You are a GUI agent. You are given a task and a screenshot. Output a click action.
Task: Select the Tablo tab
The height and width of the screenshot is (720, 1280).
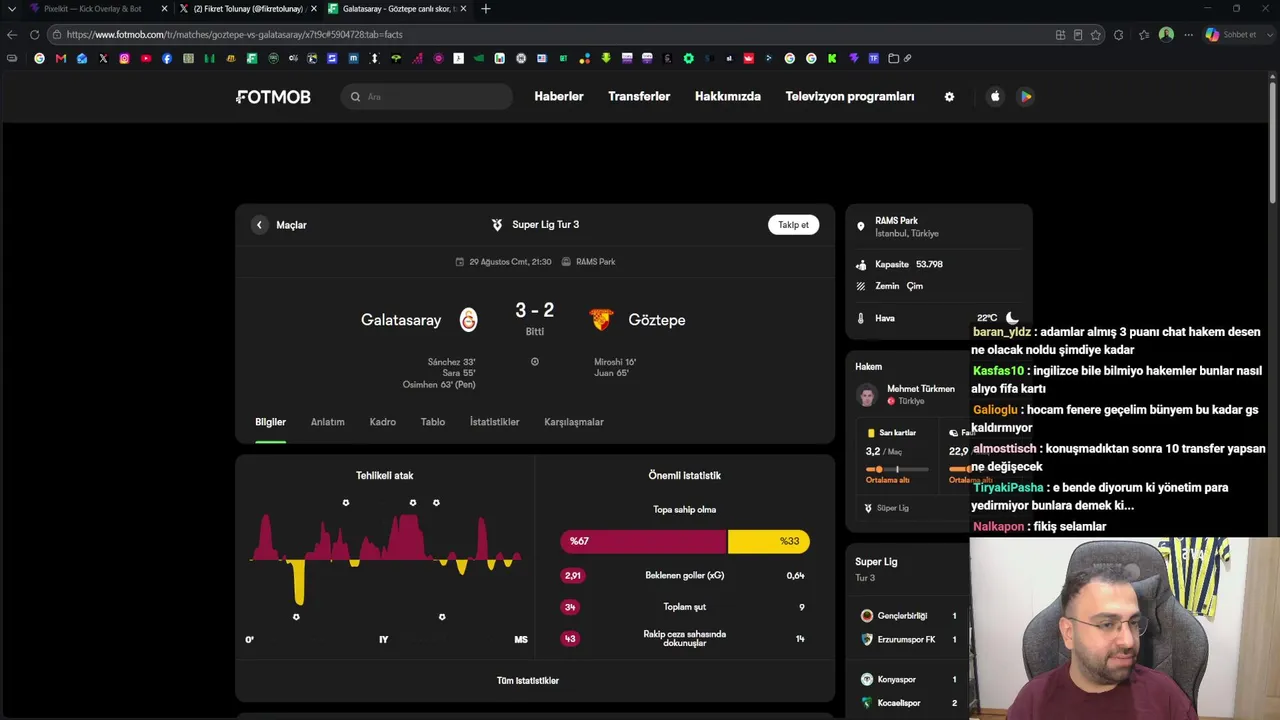[x=433, y=422]
